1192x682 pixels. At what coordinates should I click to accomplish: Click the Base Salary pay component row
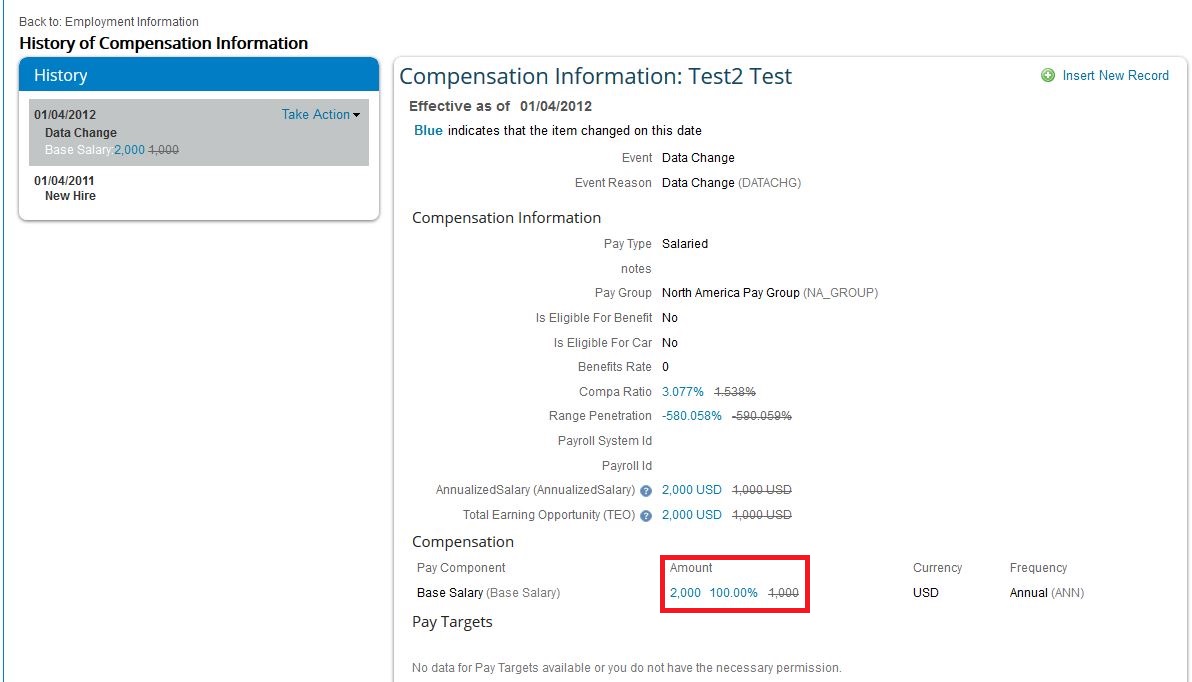[750, 592]
